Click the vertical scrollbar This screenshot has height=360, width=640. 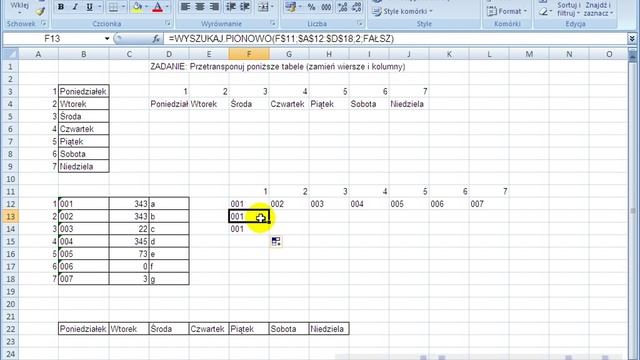pos(633,204)
